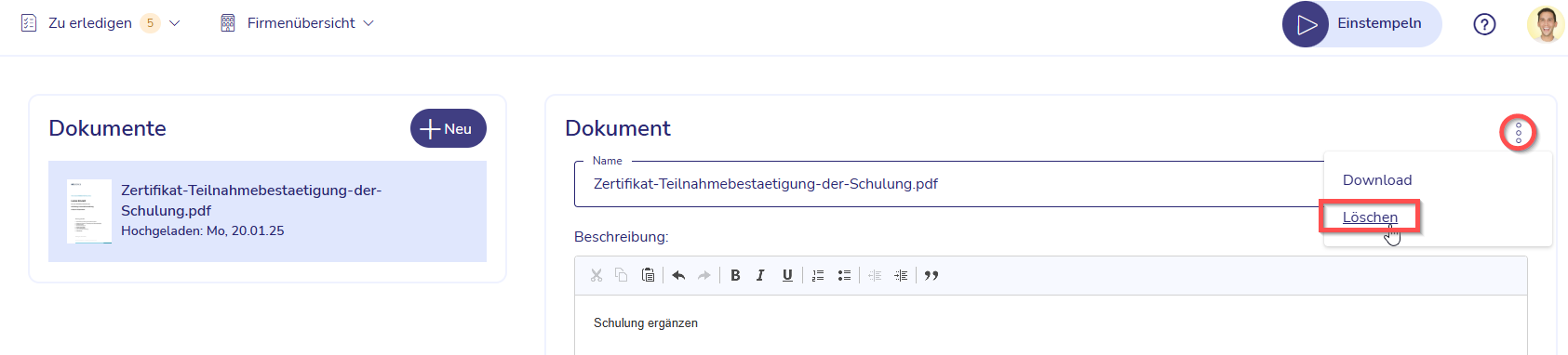Open the three-dot document options menu

[1518, 133]
